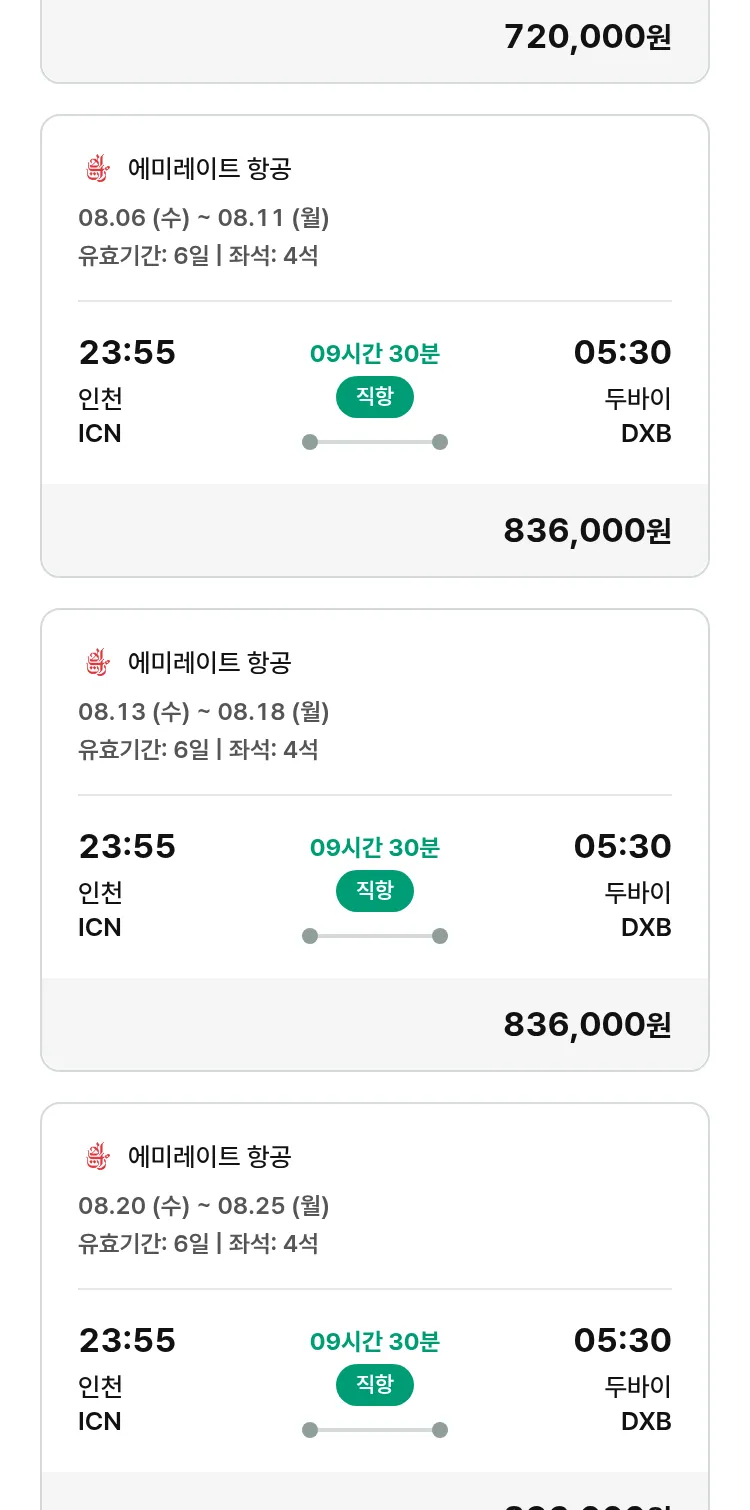
Task: Click 에미레이트 항공 name on 08.20 card
Action: click(x=209, y=1156)
